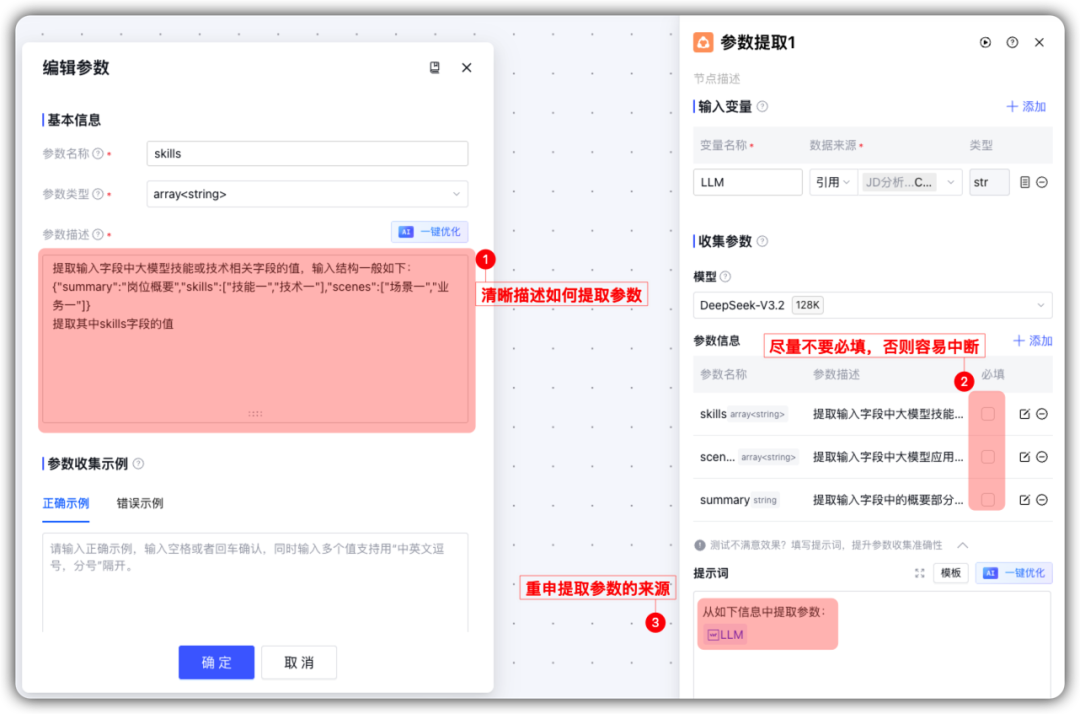Click the run icon in 参数提取1 header

point(985,42)
